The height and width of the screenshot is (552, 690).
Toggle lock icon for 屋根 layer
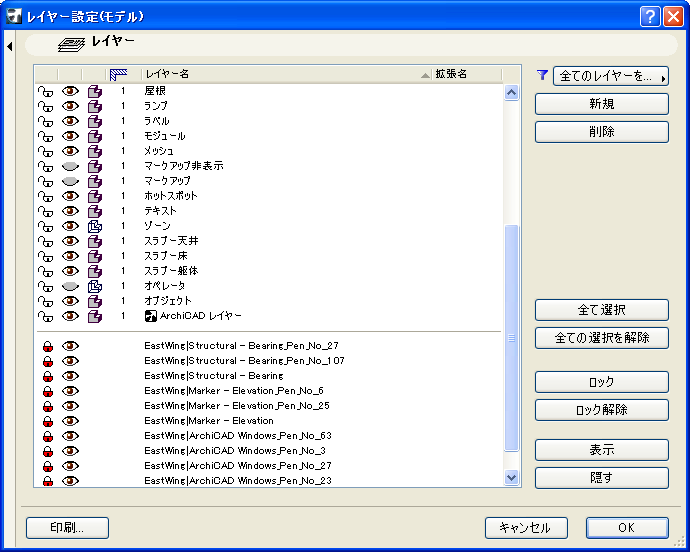(x=45, y=91)
